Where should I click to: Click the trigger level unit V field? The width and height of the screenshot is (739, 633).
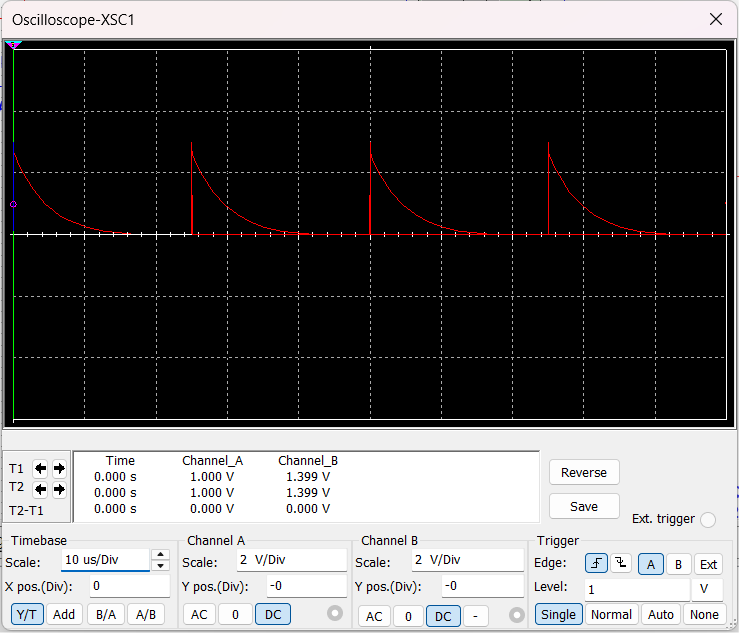pyautogui.click(x=707, y=589)
